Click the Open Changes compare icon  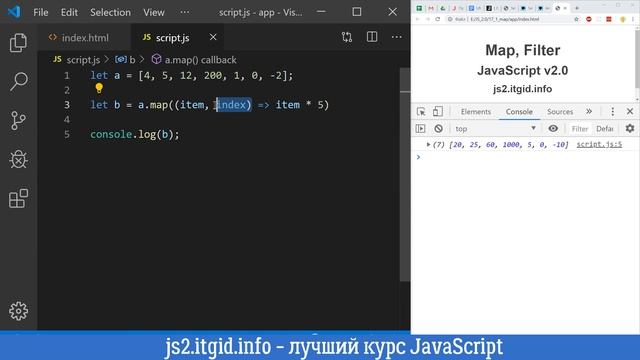(347, 37)
